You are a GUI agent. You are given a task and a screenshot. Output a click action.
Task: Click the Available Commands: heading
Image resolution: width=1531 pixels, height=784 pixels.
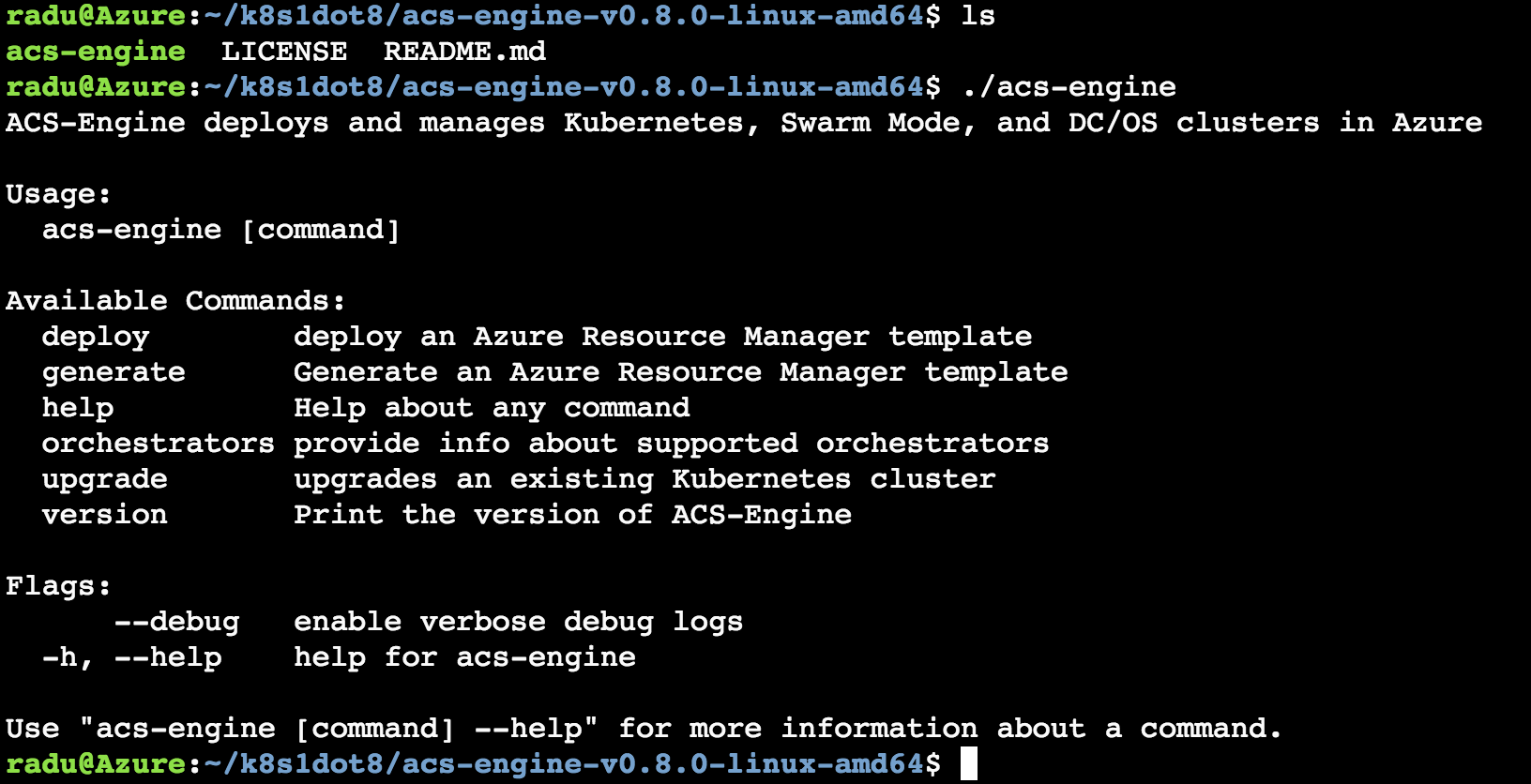[x=175, y=301]
